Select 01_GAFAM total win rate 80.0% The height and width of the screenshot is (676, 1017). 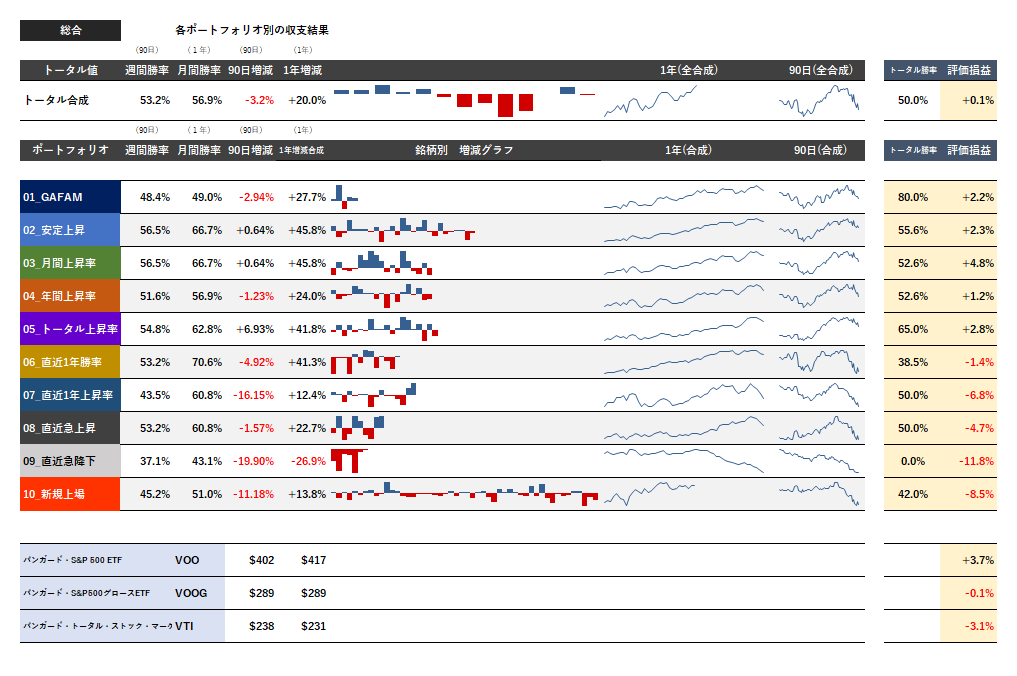pos(913,197)
